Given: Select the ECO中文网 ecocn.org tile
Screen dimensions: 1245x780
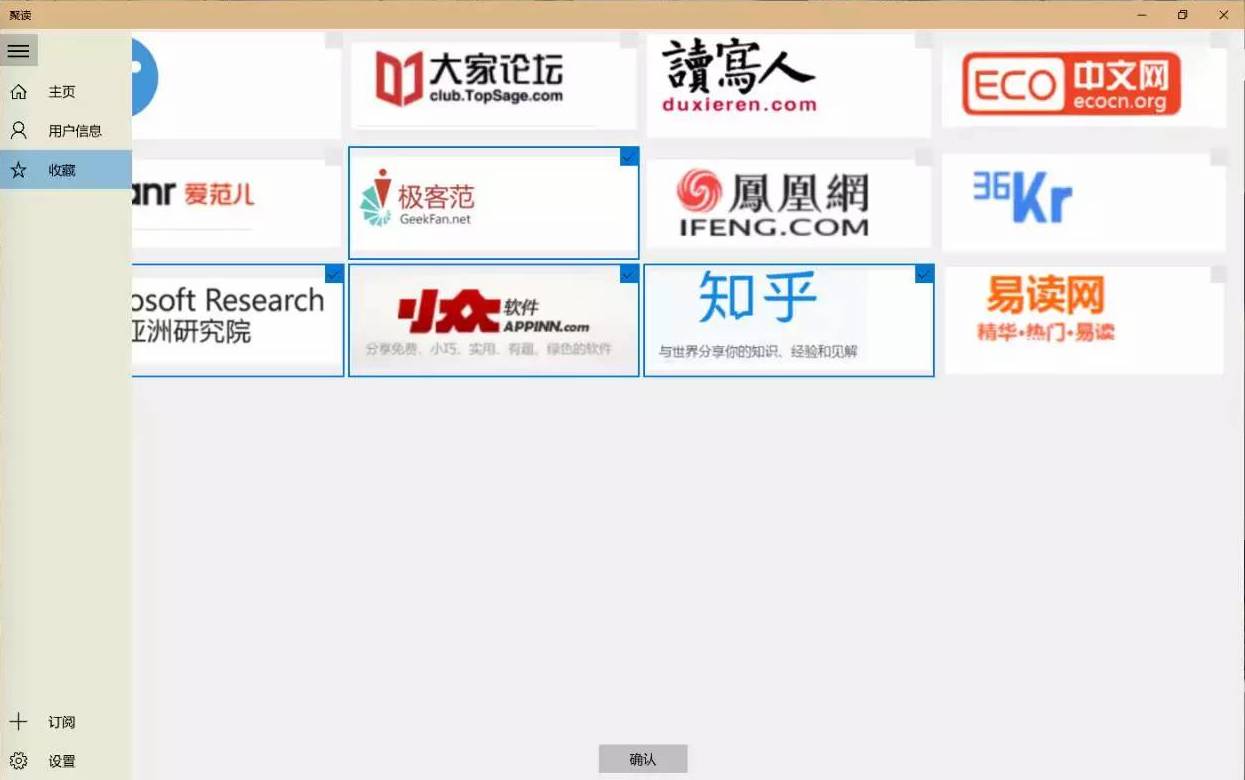Looking at the screenshot, I should coord(1084,84).
